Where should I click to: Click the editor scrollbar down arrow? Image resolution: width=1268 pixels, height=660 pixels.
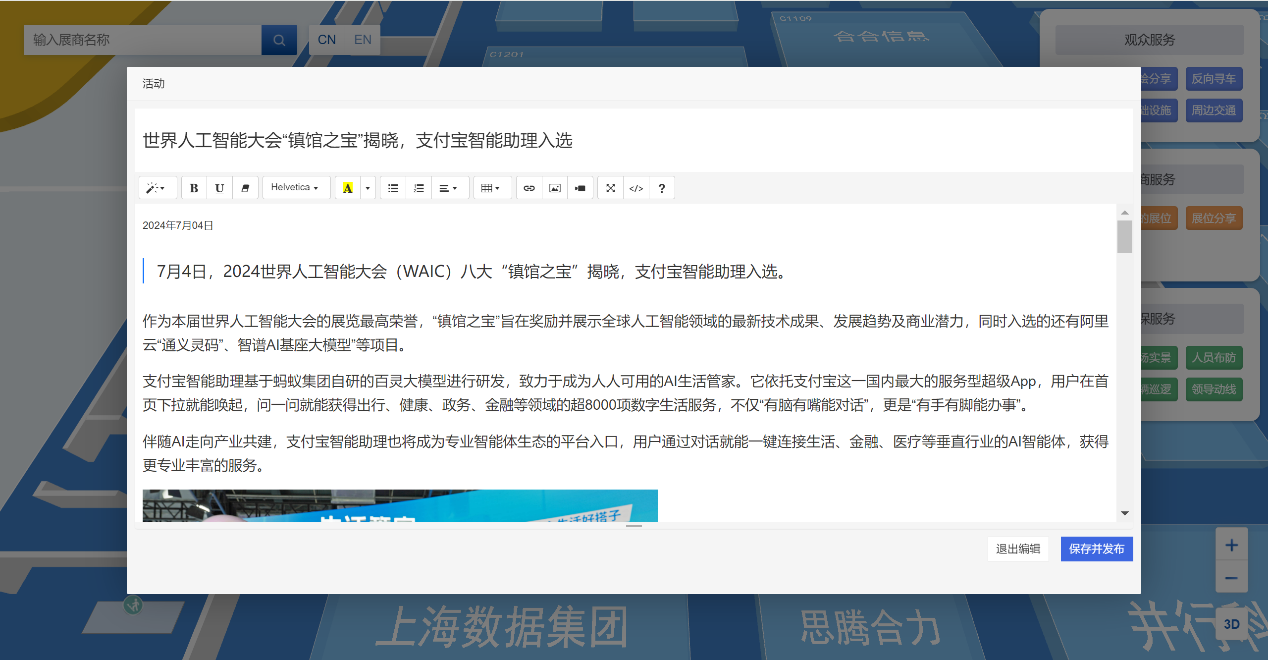(x=1124, y=513)
